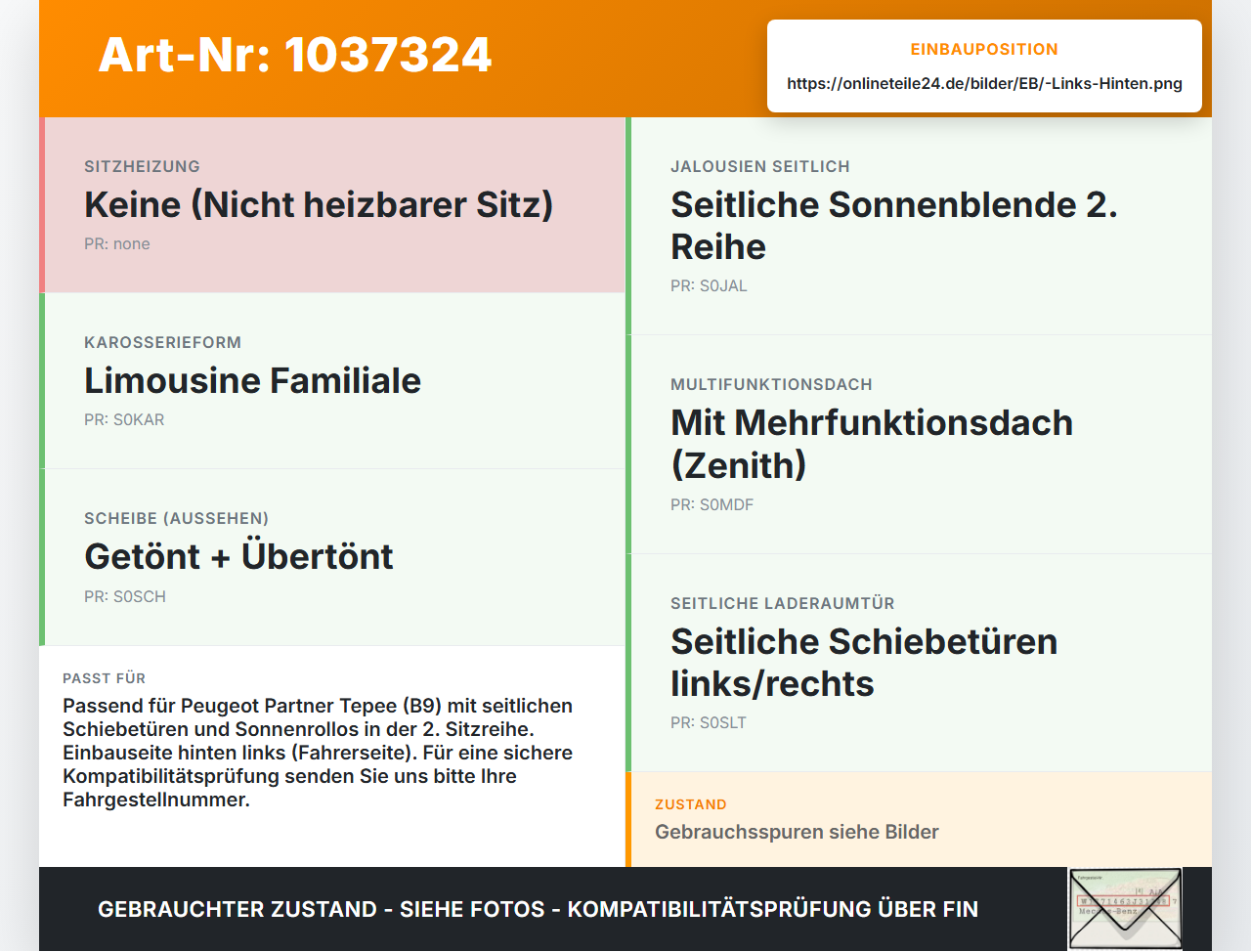The height and width of the screenshot is (952, 1251).
Task: Click the Art-Nr: 1037324 heading
Action: 295,55
